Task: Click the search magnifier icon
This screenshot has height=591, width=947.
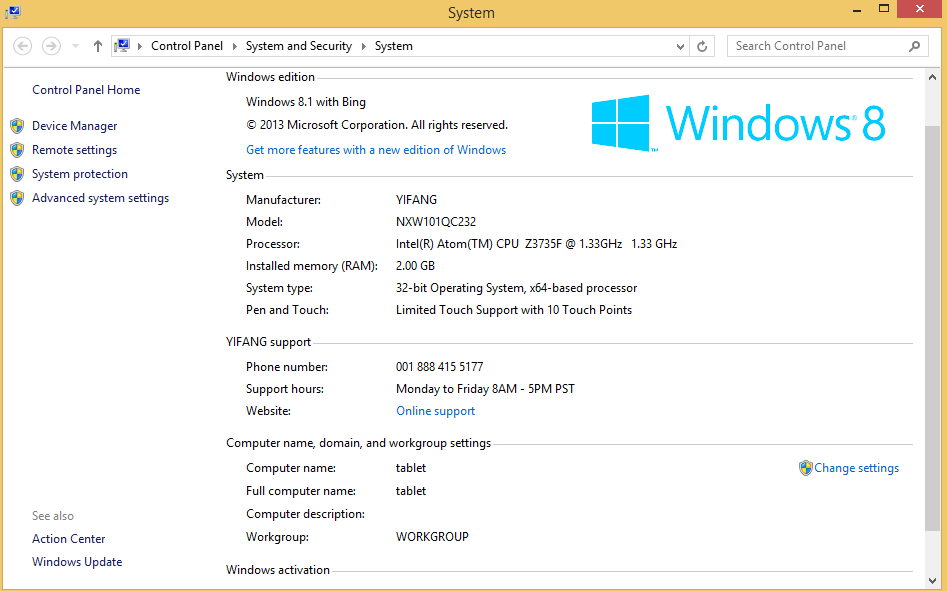Action: click(x=914, y=46)
